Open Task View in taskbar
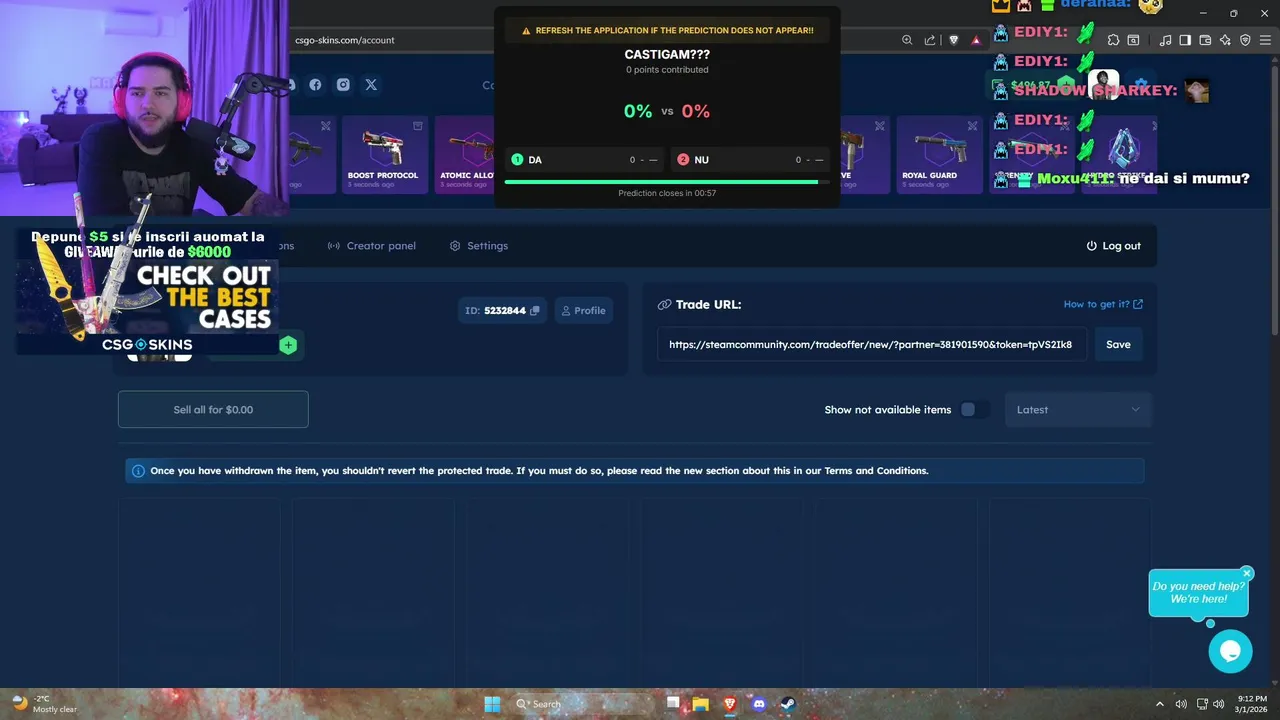Image resolution: width=1280 pixels, height=720 pixels. pos(674,704)
